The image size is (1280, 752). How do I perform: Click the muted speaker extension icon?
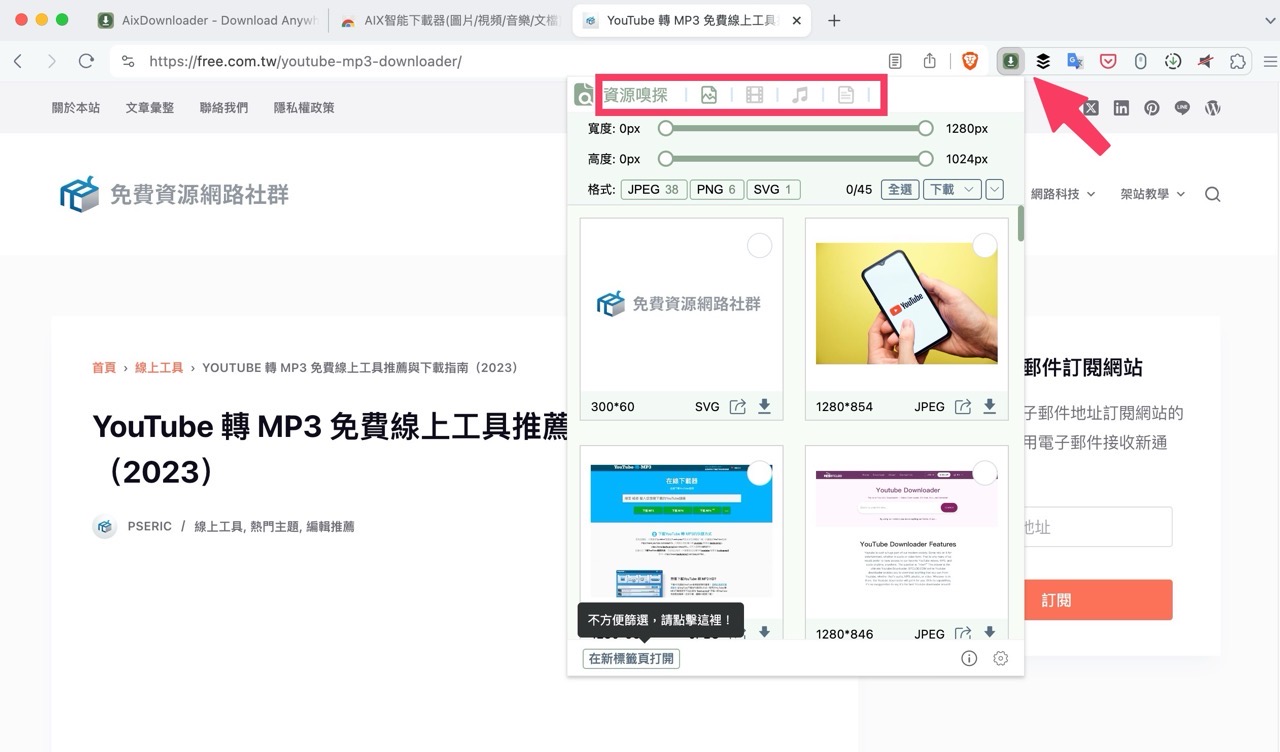point(1205,61)
